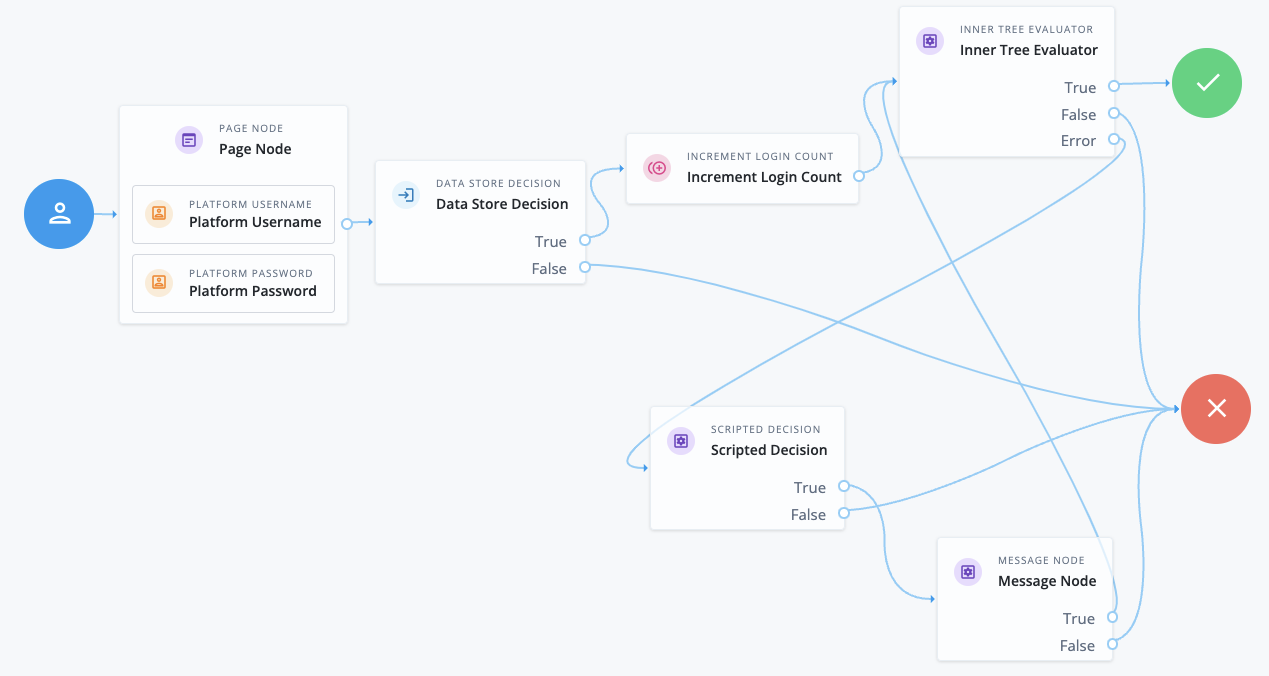Select the Platform Username field inside Page Node

[x=233, y=214]
